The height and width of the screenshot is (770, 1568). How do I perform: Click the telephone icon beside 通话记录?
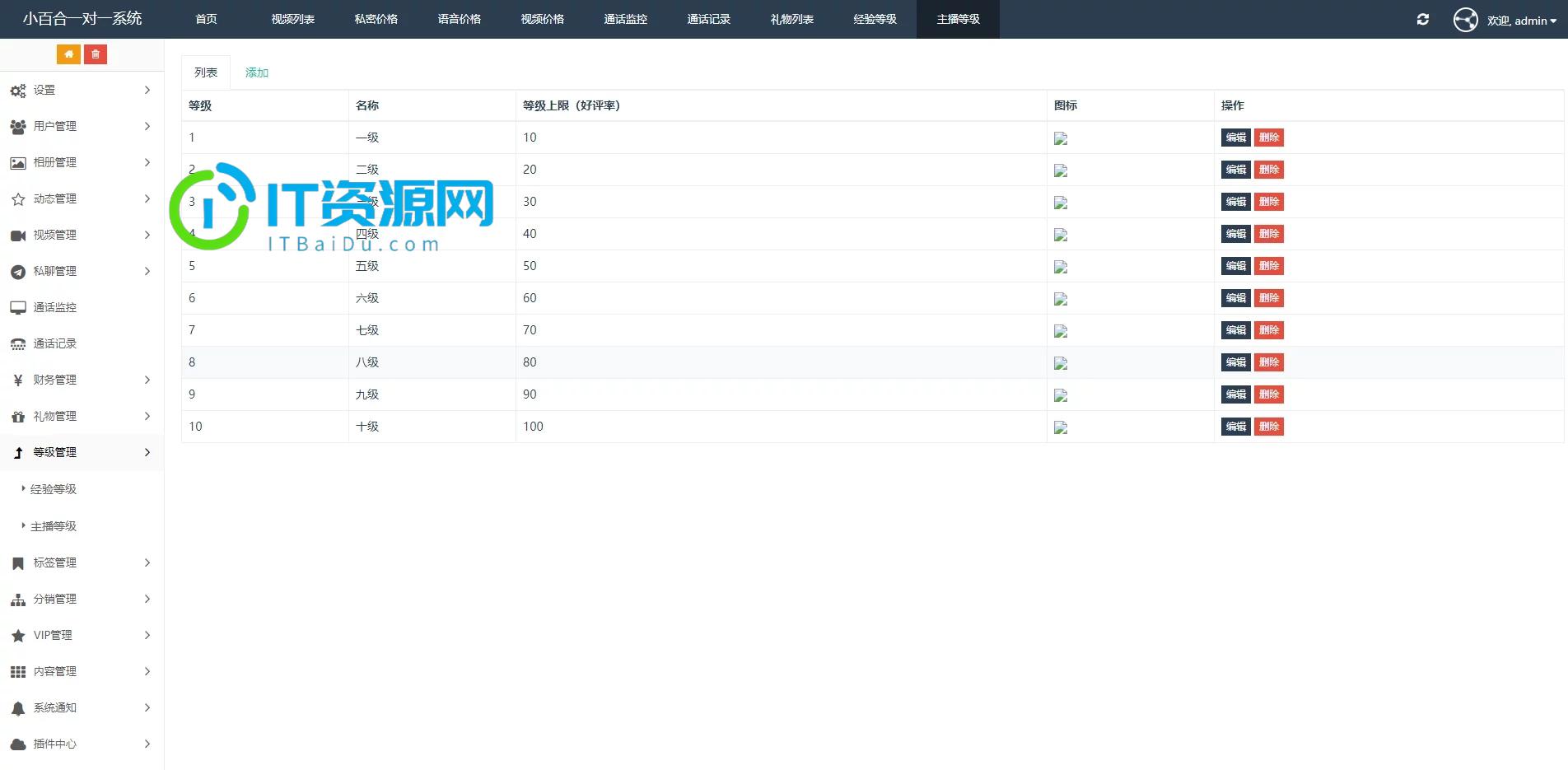pos(18,344)
